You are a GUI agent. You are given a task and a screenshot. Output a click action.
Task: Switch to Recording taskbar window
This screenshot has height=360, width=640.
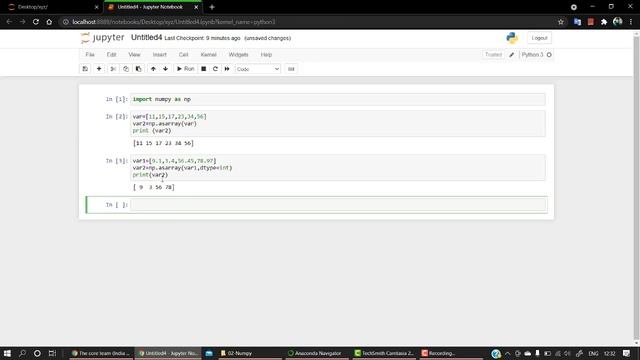[x=451, y=353]
